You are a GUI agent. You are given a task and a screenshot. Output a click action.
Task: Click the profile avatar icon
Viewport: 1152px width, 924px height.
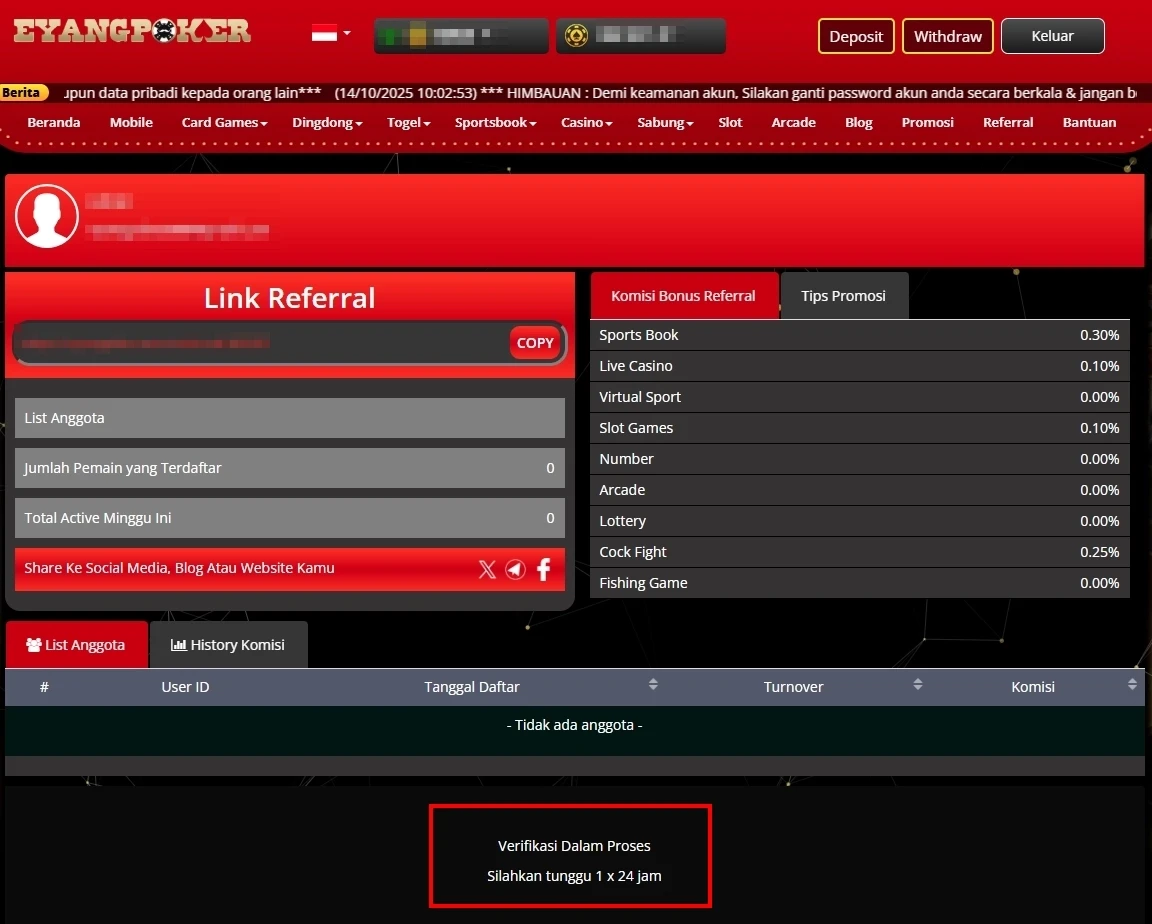pyautogui.click(x=47, y=216)
